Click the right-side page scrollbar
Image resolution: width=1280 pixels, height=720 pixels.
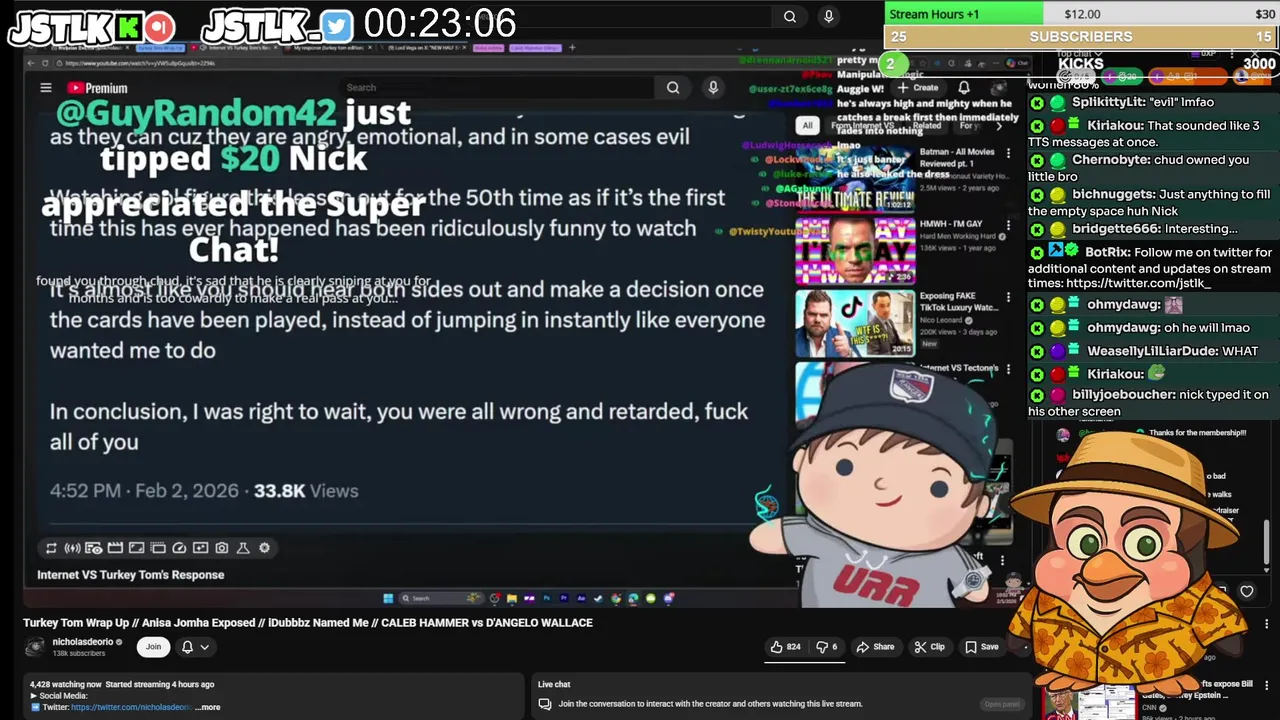1267,543
